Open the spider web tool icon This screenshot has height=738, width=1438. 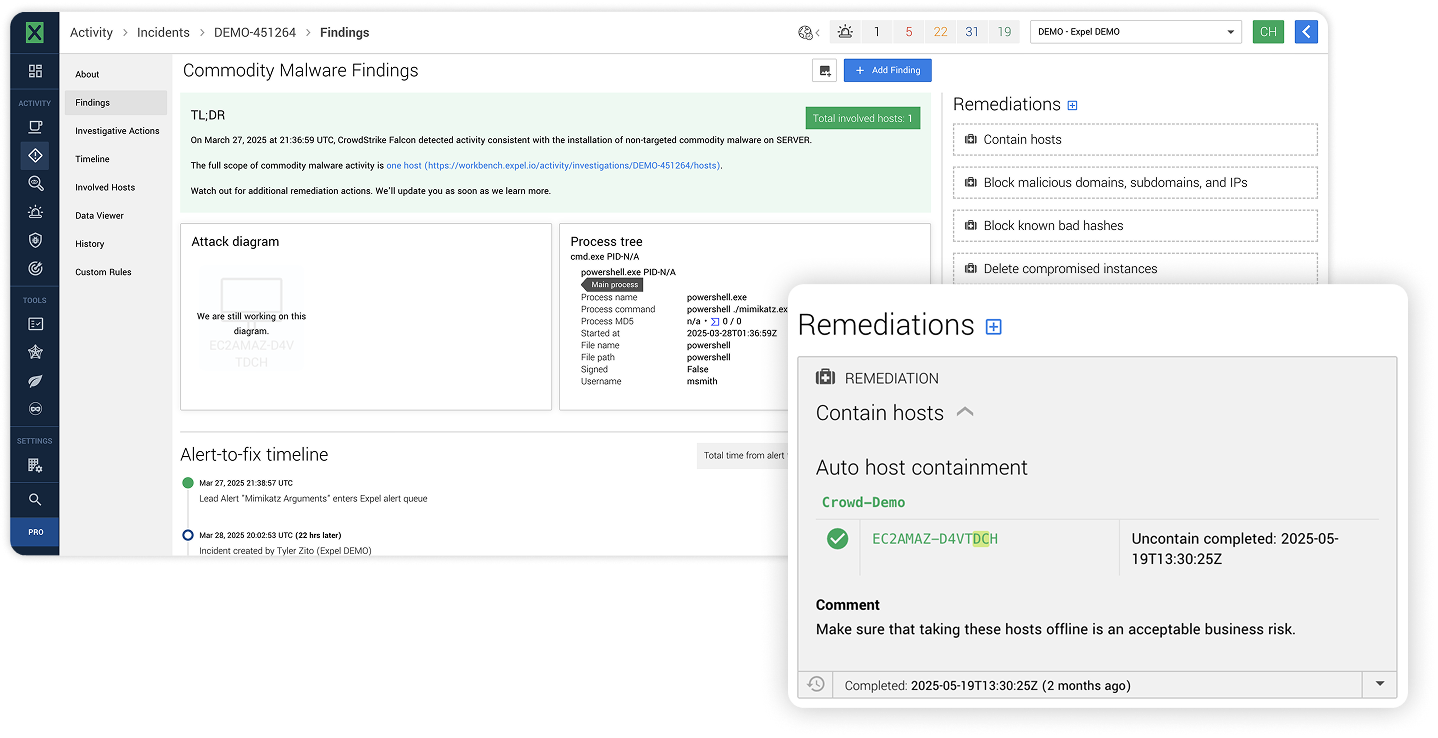pyautogui.click(x=35, y=352)
